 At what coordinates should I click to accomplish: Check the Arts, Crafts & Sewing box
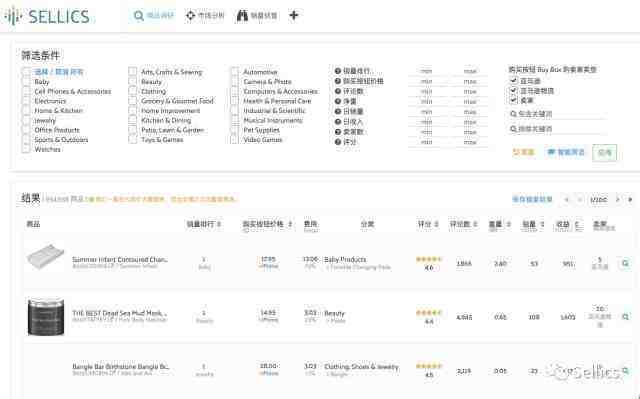tap(132, 72)
